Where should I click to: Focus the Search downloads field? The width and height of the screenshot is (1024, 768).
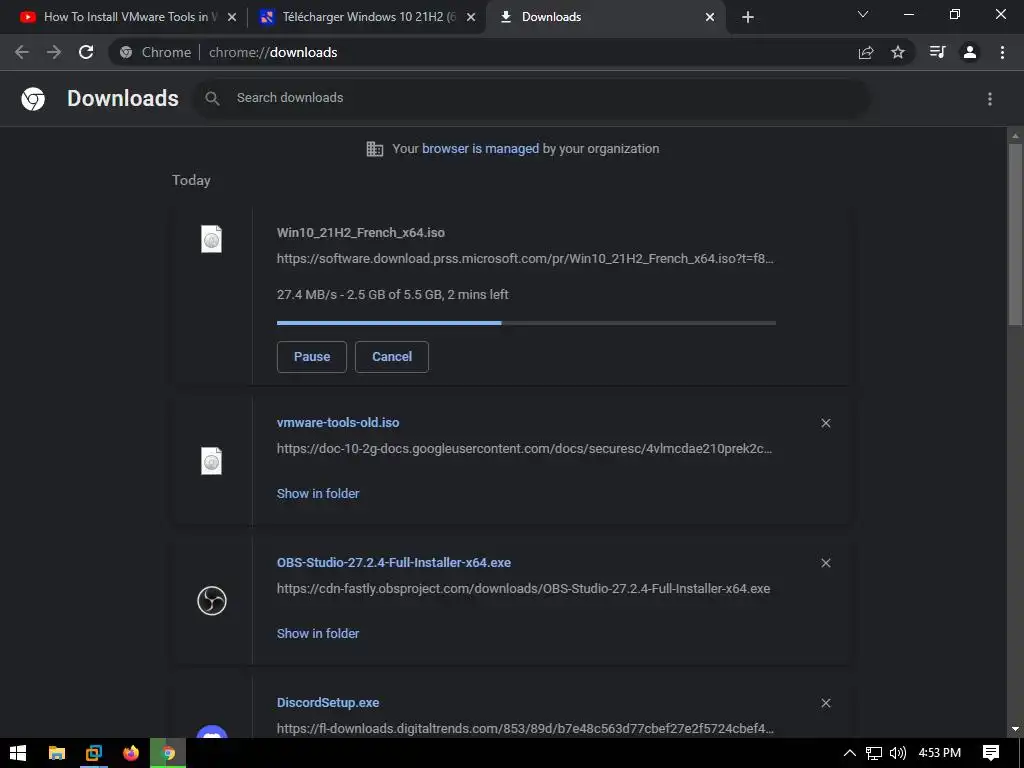point(532,98)
